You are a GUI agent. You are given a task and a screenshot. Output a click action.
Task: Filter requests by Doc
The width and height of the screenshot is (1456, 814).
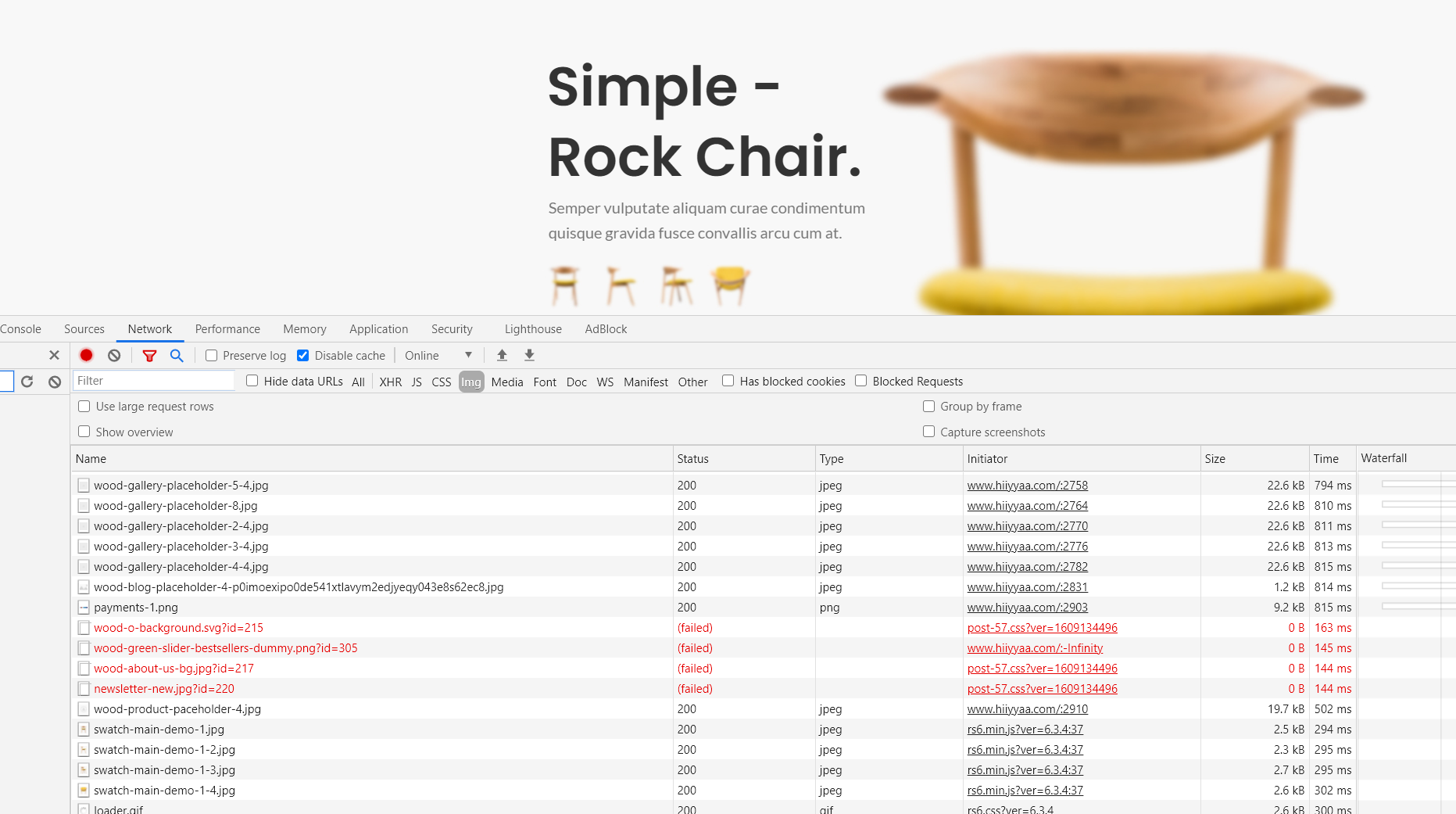577,382
